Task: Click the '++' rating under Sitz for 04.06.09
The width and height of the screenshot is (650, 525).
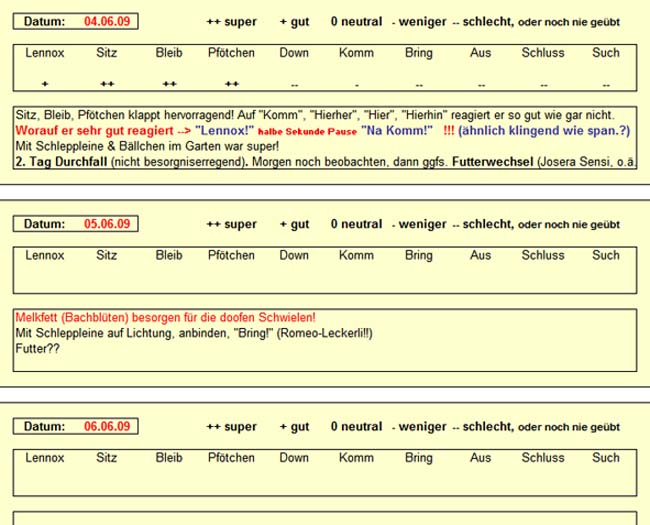Action: [x=107, y=84]
